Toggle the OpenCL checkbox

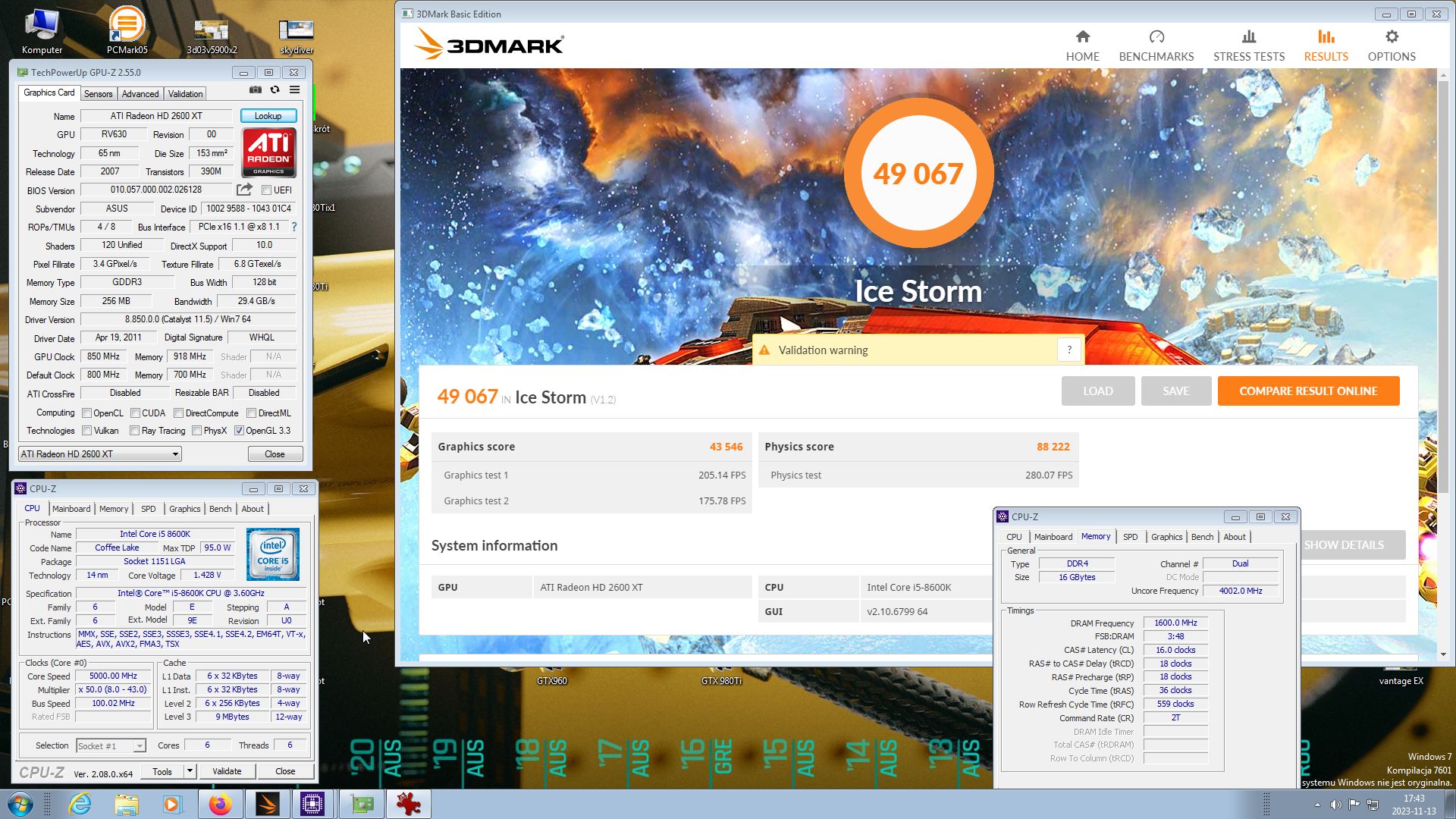click(x=87, y=413)
